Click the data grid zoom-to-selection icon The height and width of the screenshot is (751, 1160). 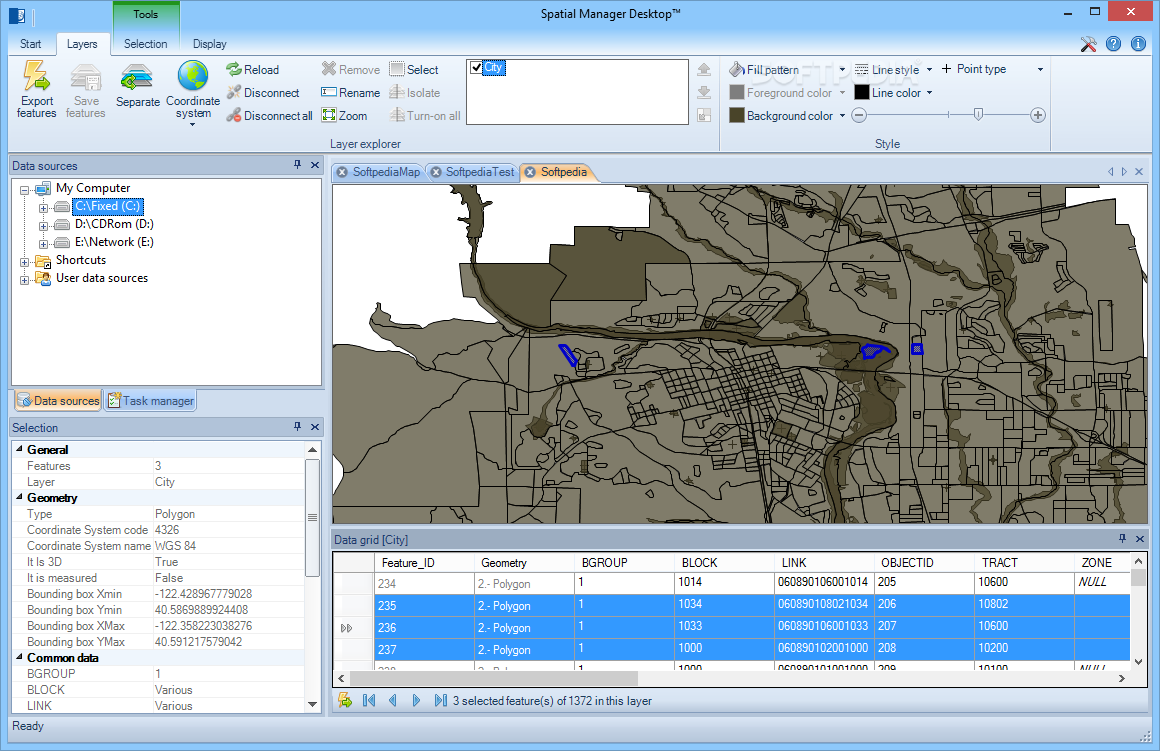(345, 700)
